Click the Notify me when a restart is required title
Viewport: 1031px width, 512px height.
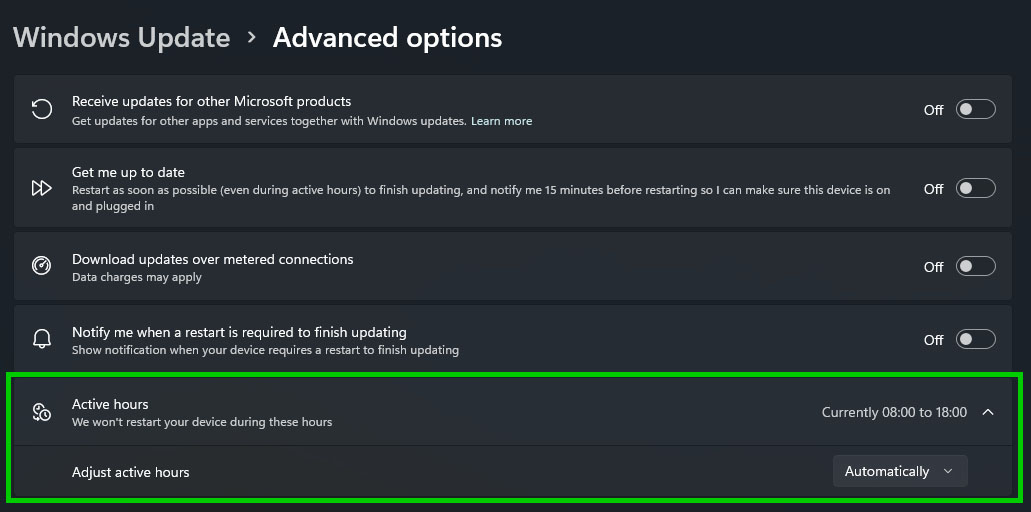pos(239,332)
